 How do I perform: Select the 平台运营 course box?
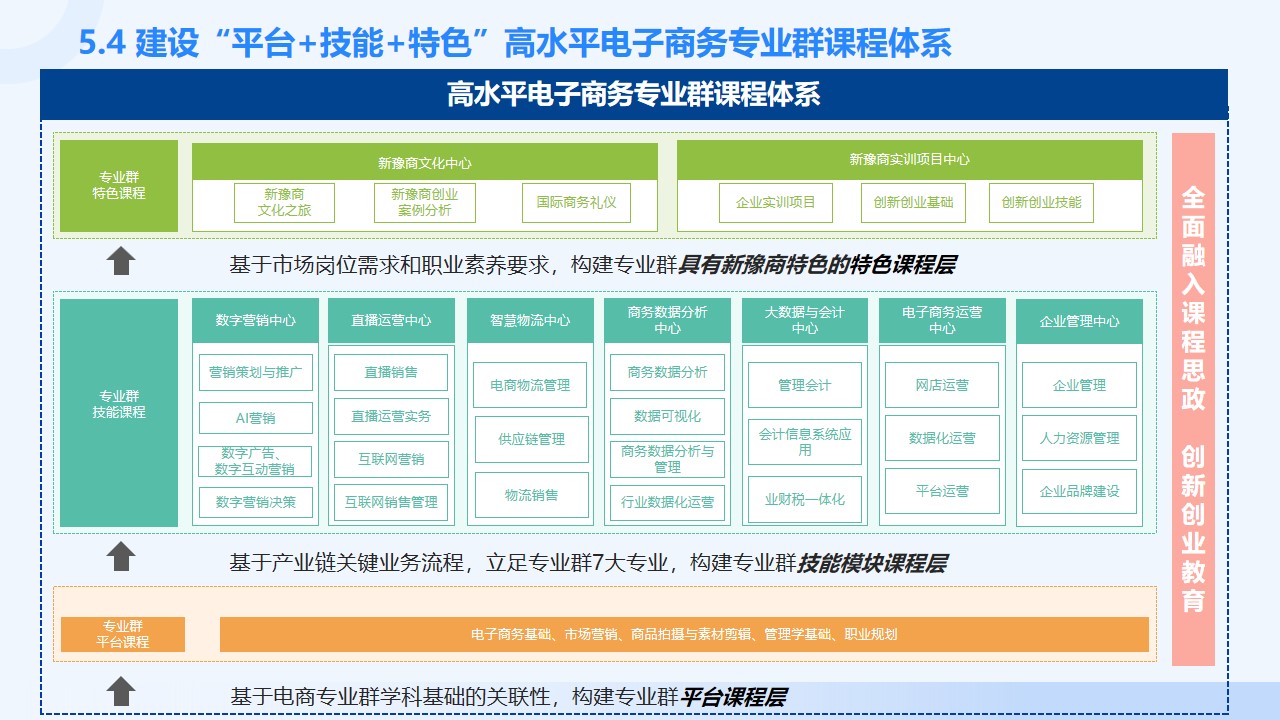[942, 491]
